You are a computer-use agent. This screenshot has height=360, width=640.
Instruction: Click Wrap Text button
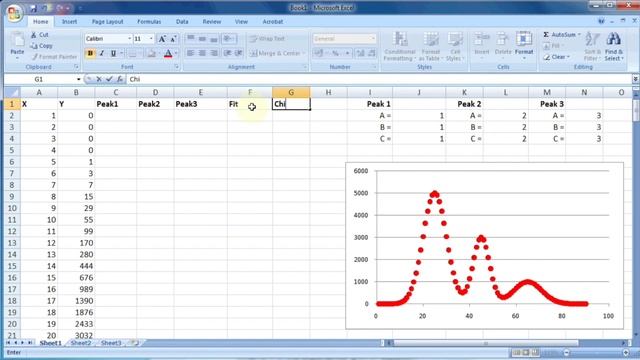(267, 39)
